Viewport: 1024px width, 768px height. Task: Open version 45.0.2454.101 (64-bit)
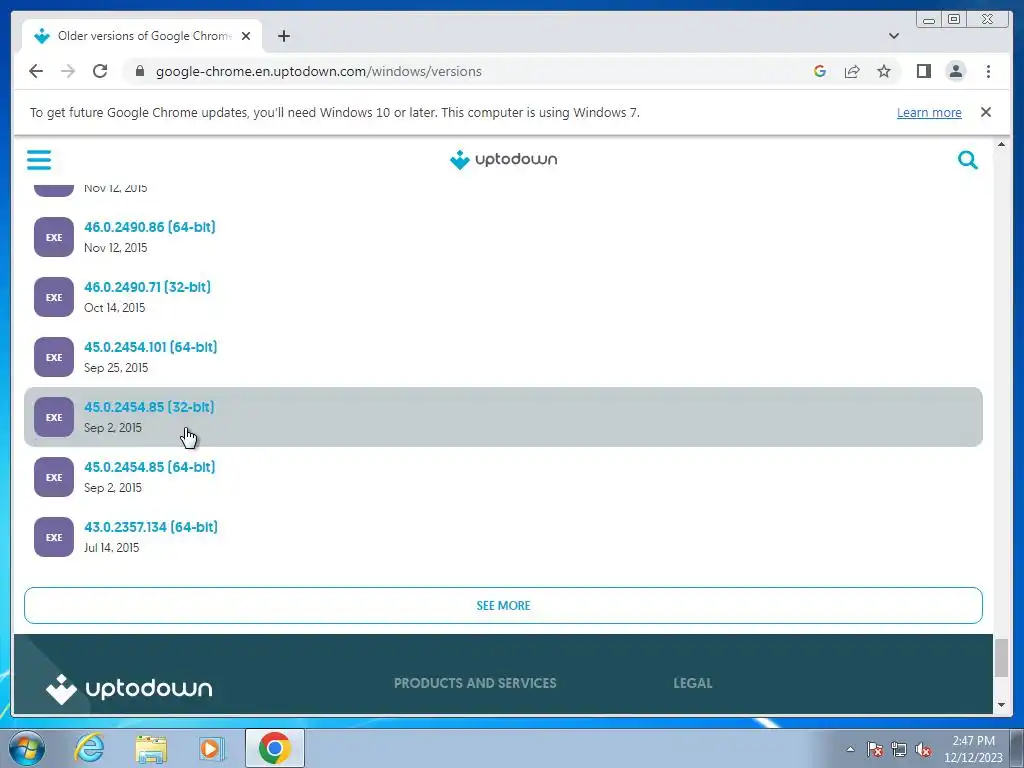(x=151, y=347)
